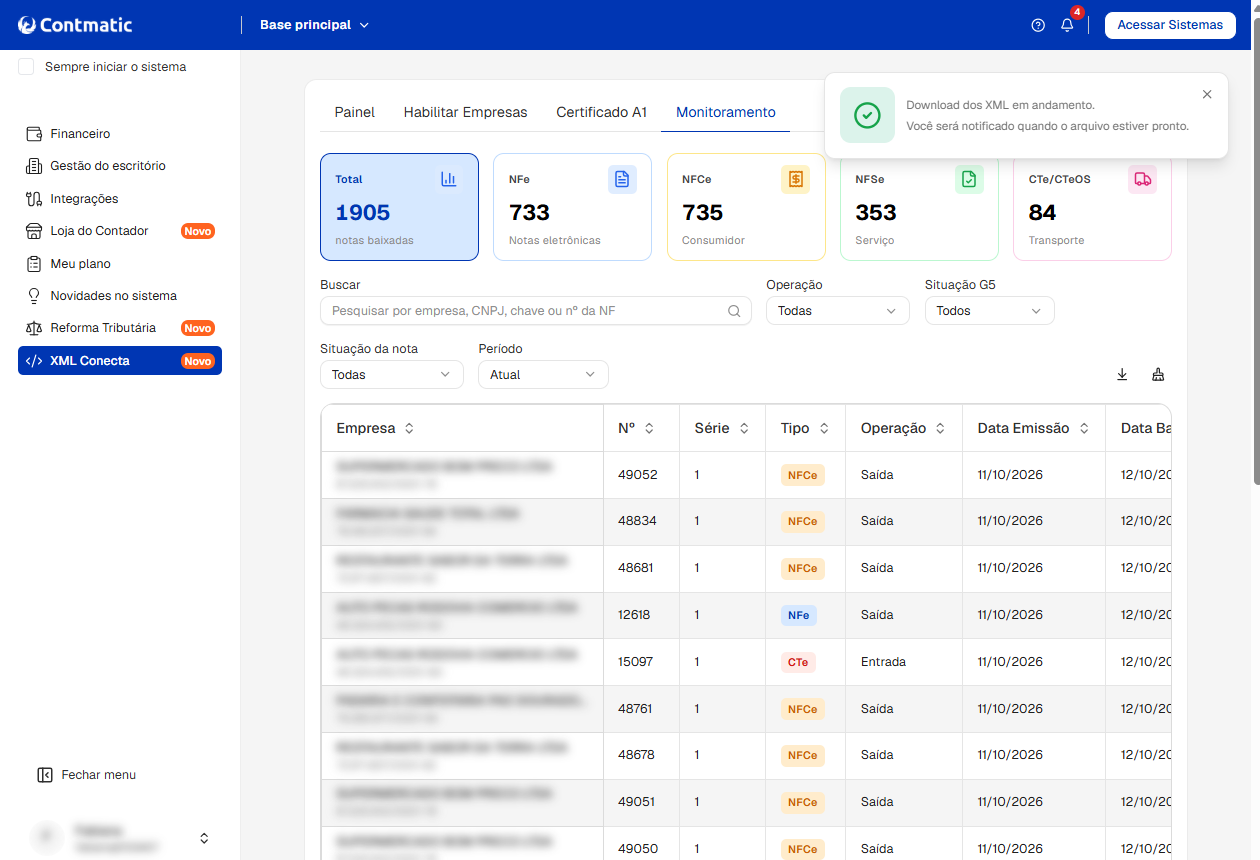Sort the table by Tipo
This screenshot has height=860, width=1260.
tap(824, 428)
